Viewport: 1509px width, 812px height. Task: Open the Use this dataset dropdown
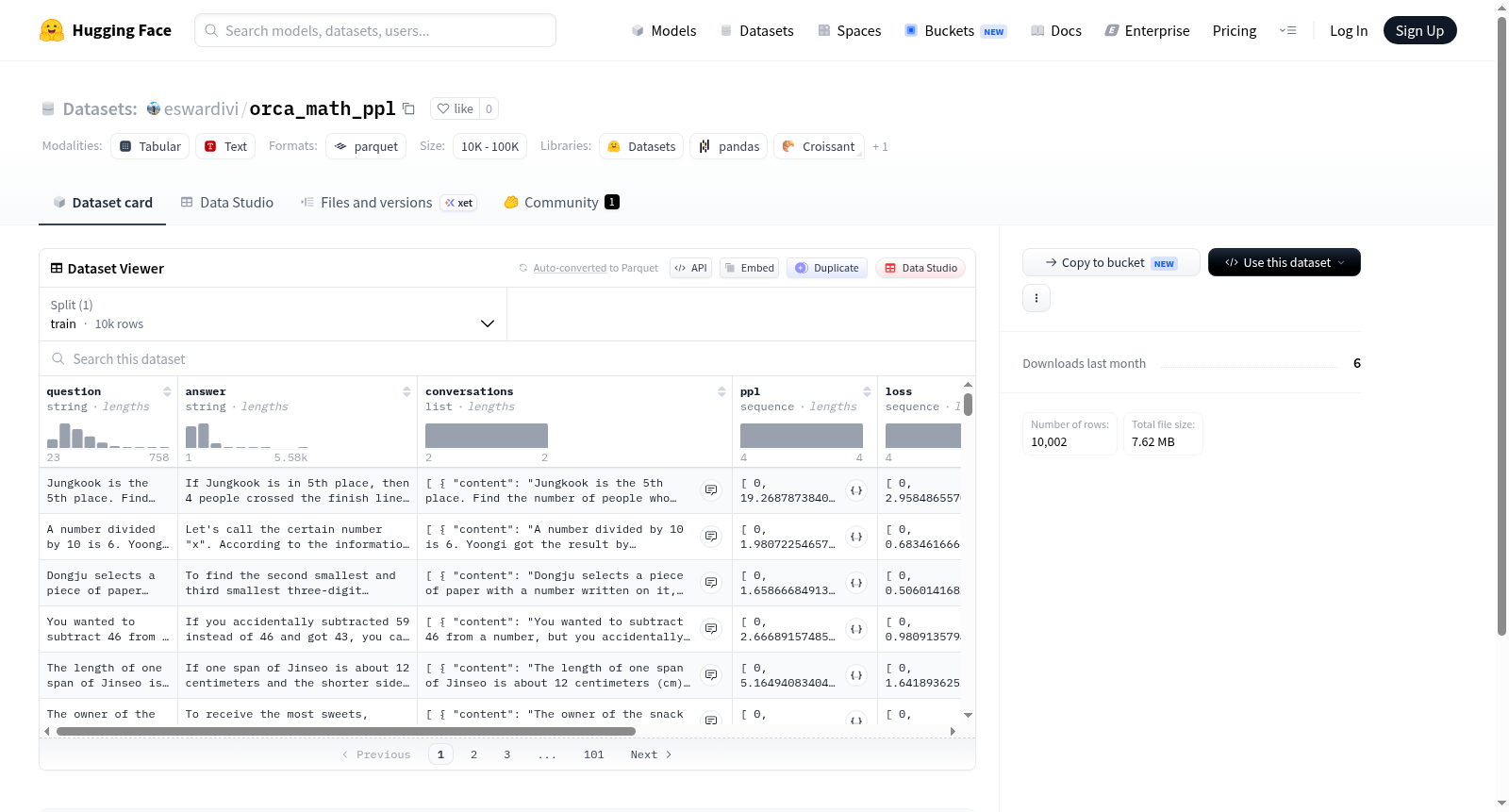point(1285,262)
